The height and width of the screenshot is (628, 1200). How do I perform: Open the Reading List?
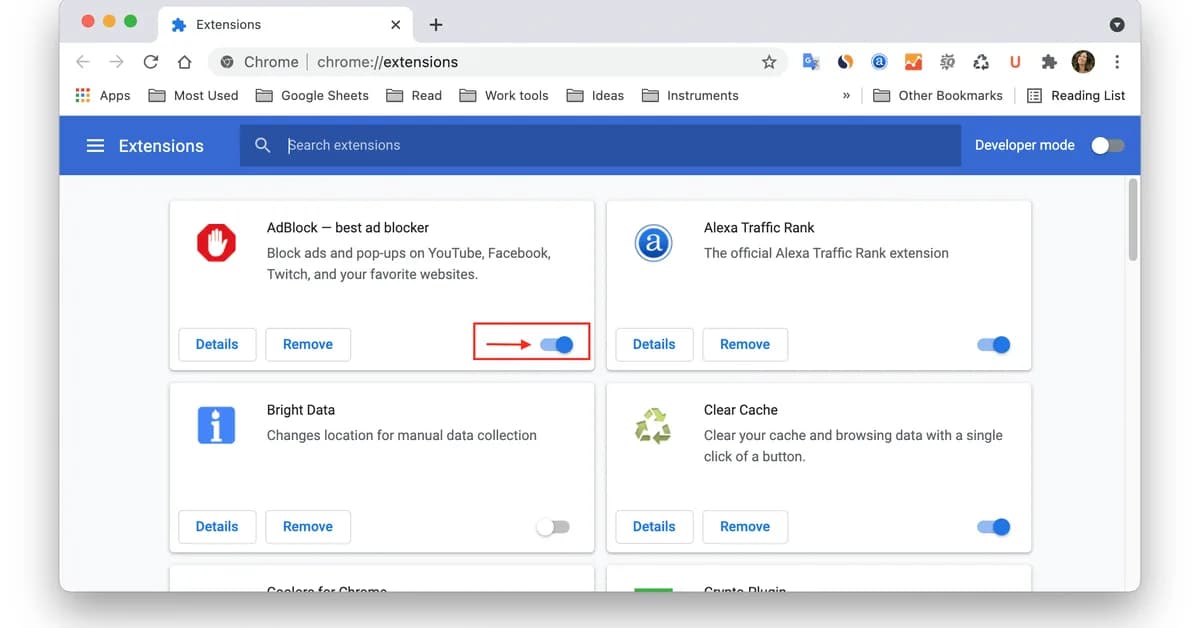tap(1076, 96)
